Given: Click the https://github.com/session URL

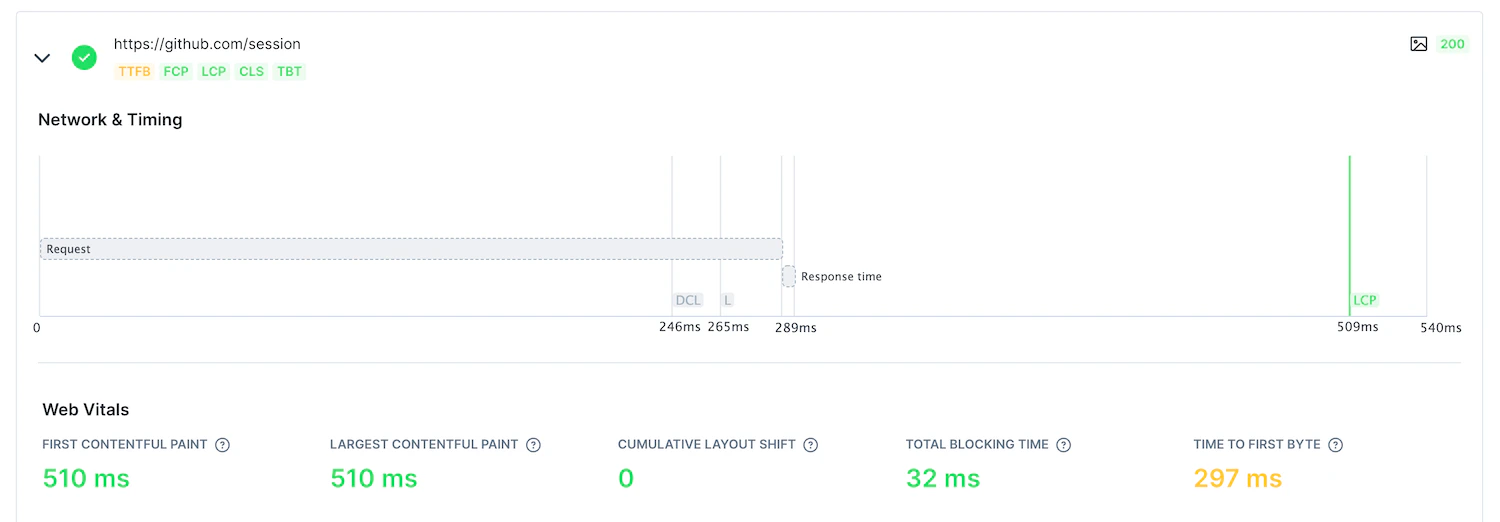Looking at the screenshot, I should click(207, 44).
